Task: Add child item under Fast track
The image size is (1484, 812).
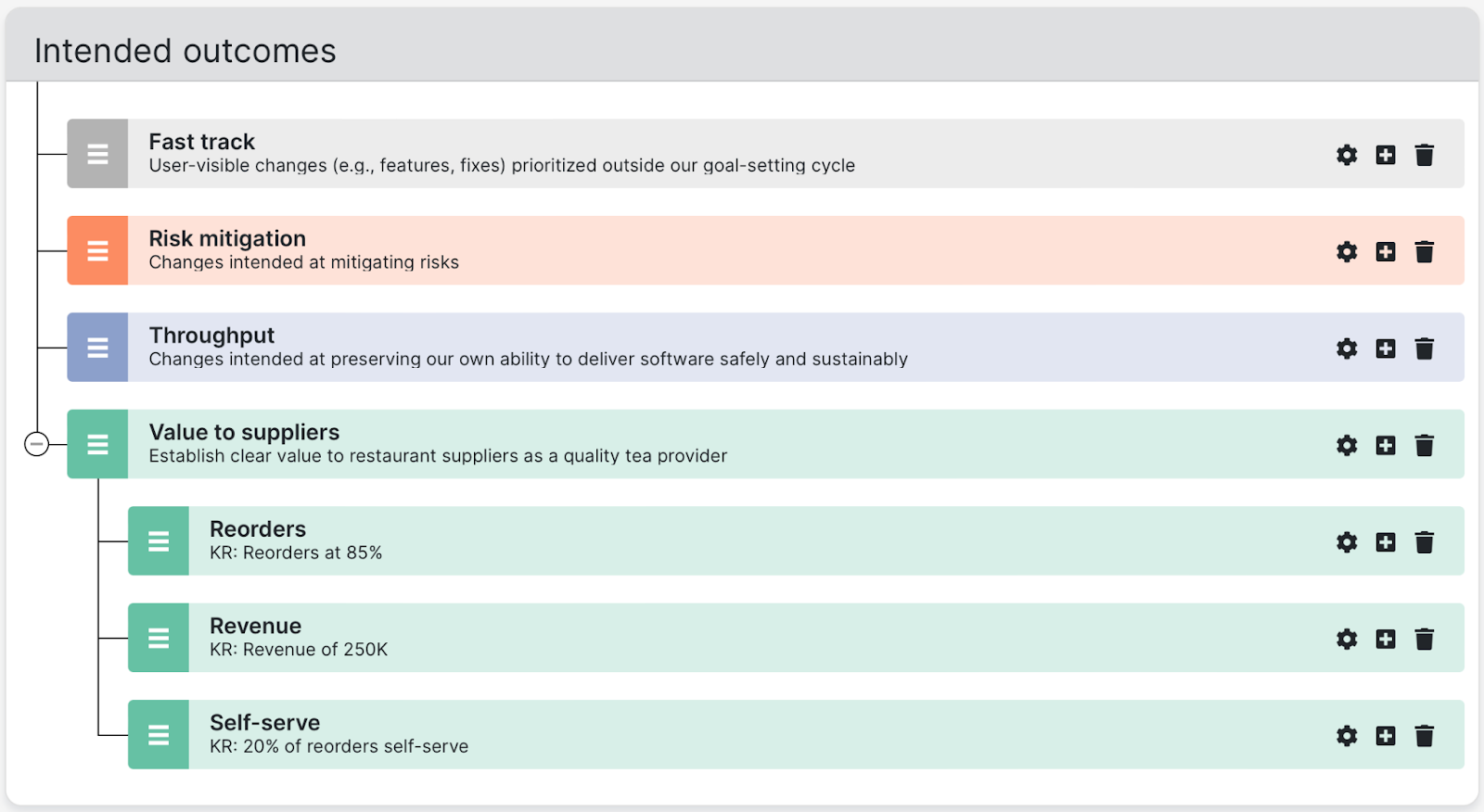Action: pos(1386,155)
